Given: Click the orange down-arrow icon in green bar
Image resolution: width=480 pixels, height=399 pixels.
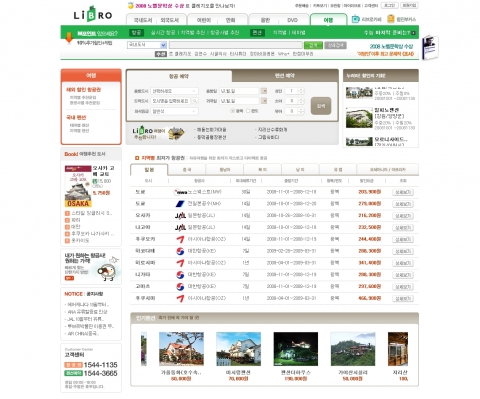Looking at the screenshot, I should (69, 38).
